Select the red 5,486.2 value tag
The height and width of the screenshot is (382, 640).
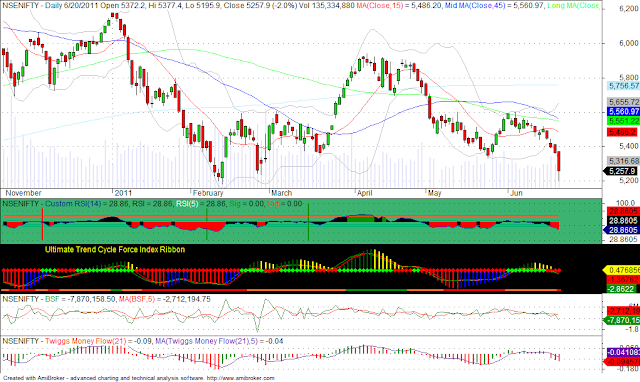pos(622,132)
